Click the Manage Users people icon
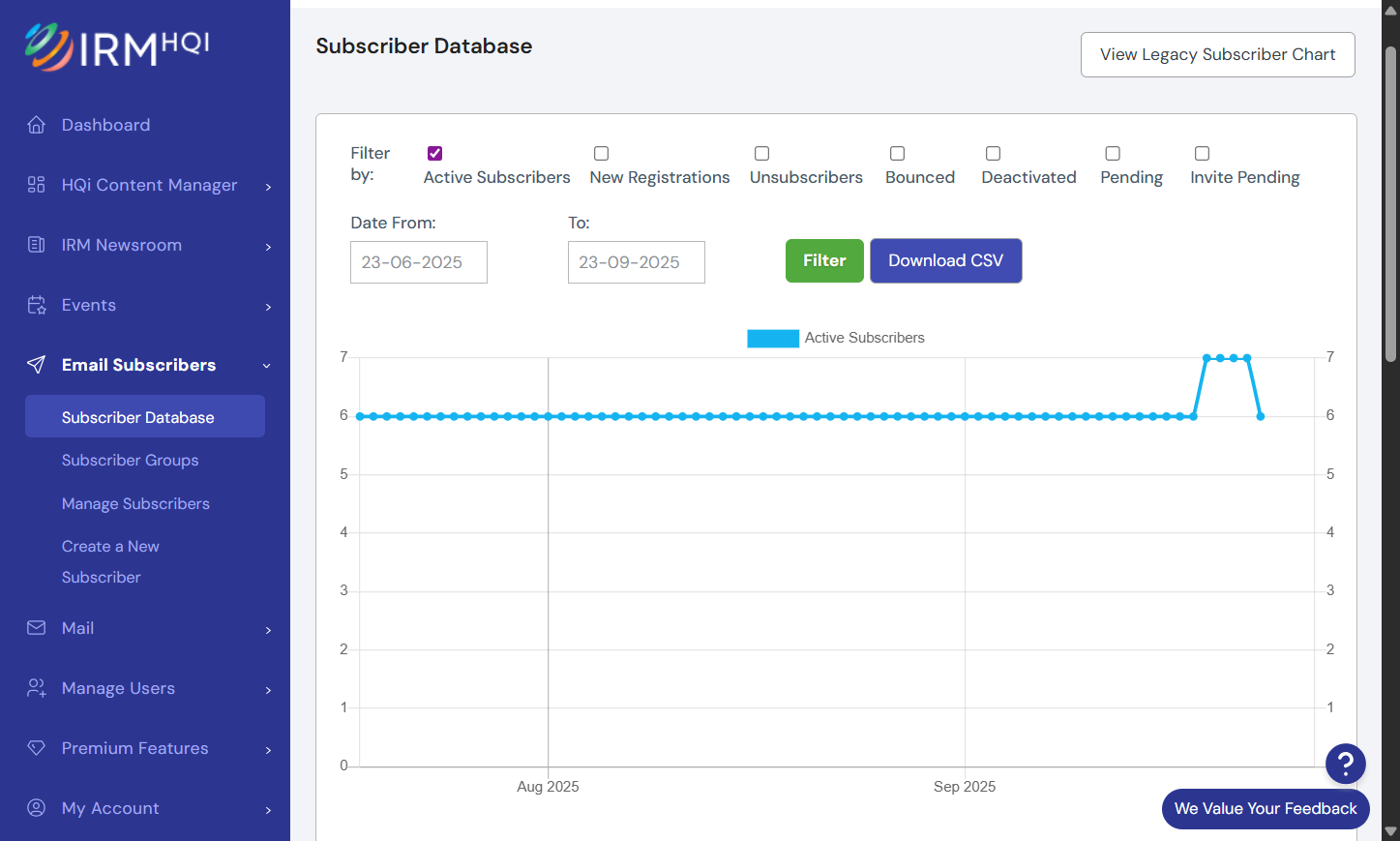Viewport: 1400px width, 841px height. coord(37,688)
